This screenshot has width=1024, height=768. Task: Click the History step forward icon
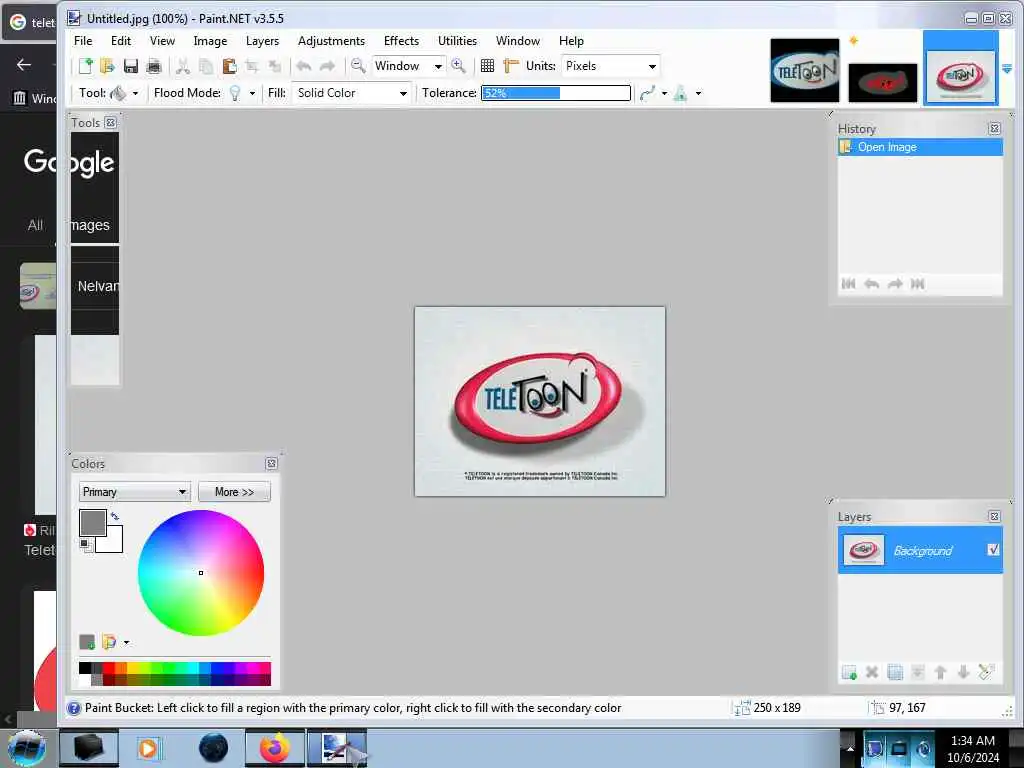895,283
